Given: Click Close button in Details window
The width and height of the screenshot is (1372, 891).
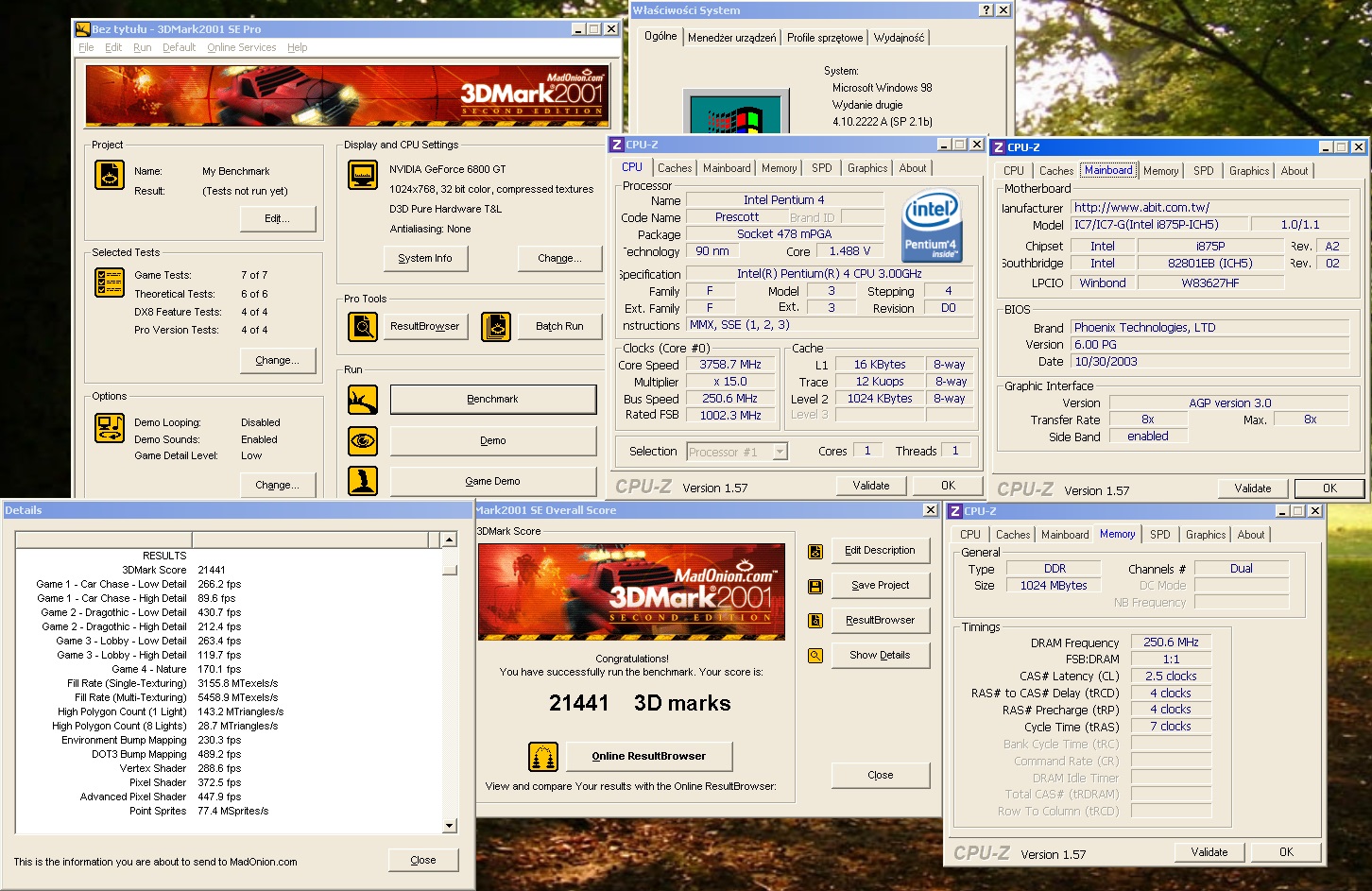Looking at the screenshot, I should click(423, 860).
